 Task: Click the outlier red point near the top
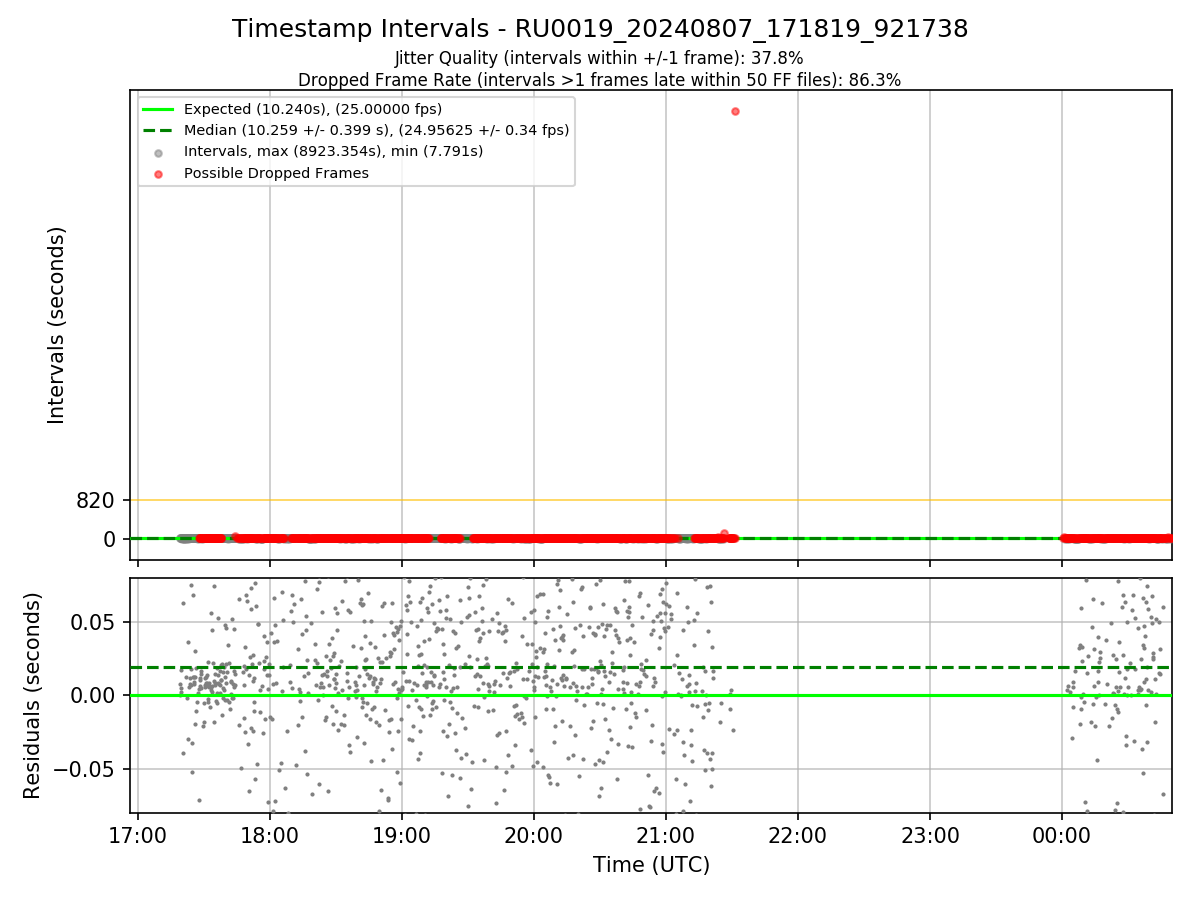(x=735, y=111)
